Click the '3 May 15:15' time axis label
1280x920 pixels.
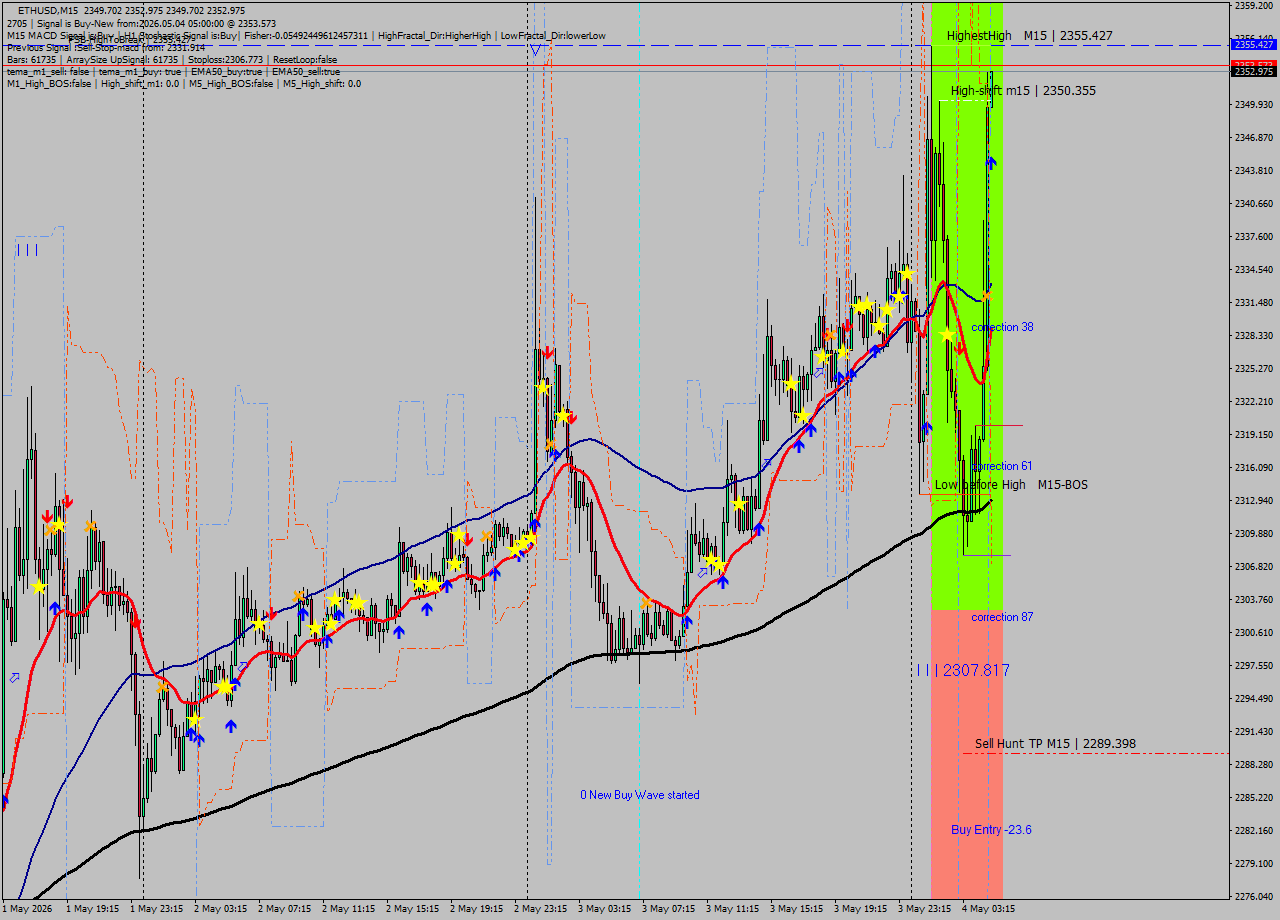(797, 909)
